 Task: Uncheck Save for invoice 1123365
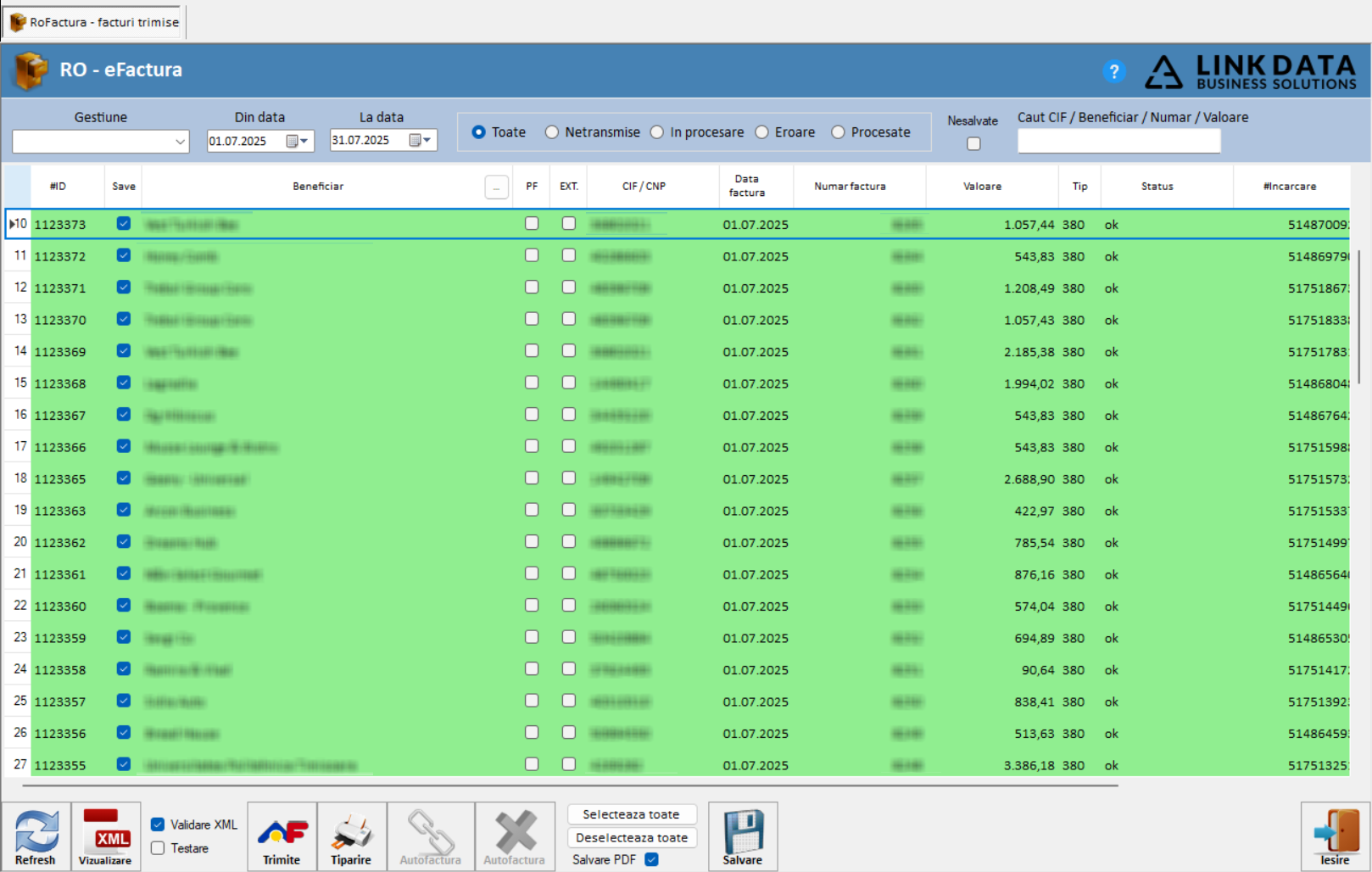pyautogui.click(x=124, y=478)
